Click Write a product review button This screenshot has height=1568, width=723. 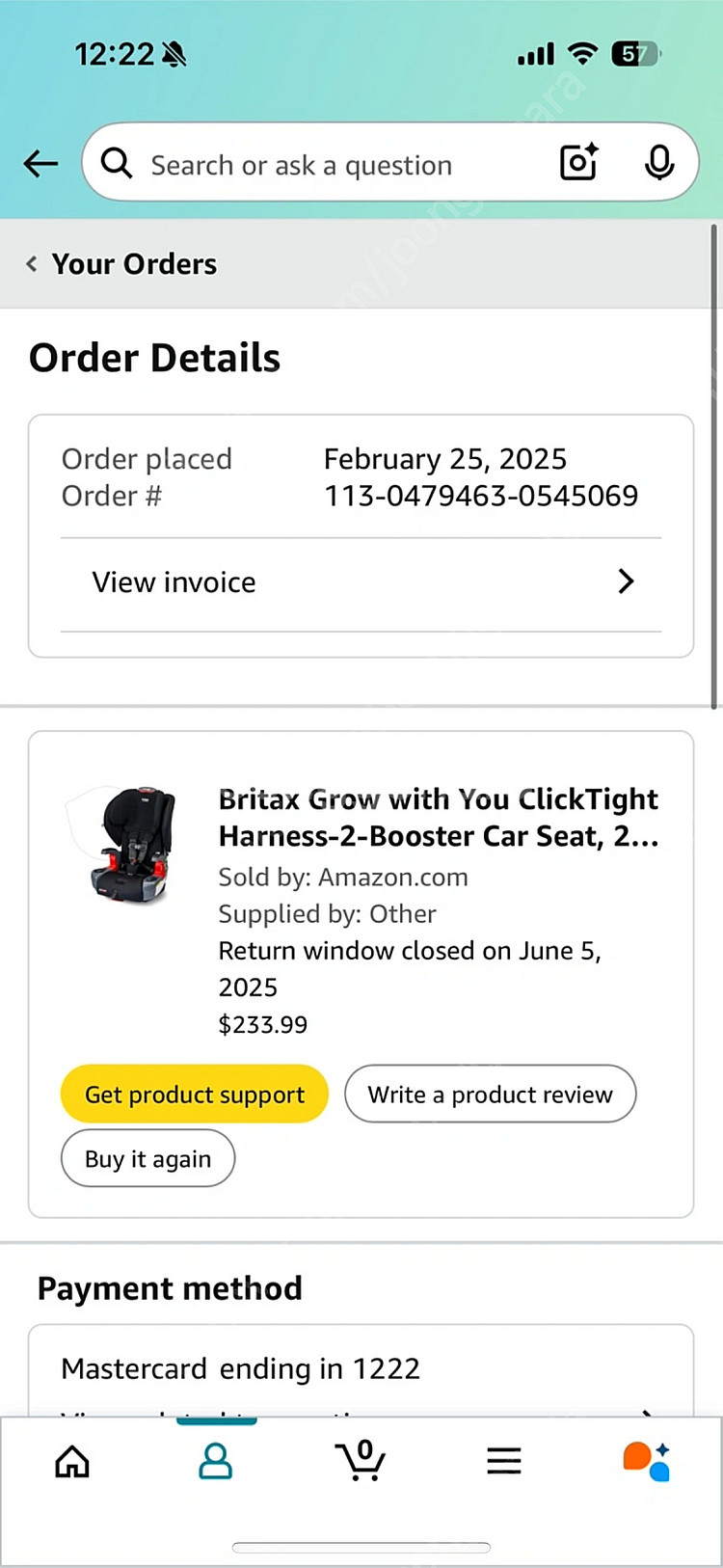coord(490,1095)
